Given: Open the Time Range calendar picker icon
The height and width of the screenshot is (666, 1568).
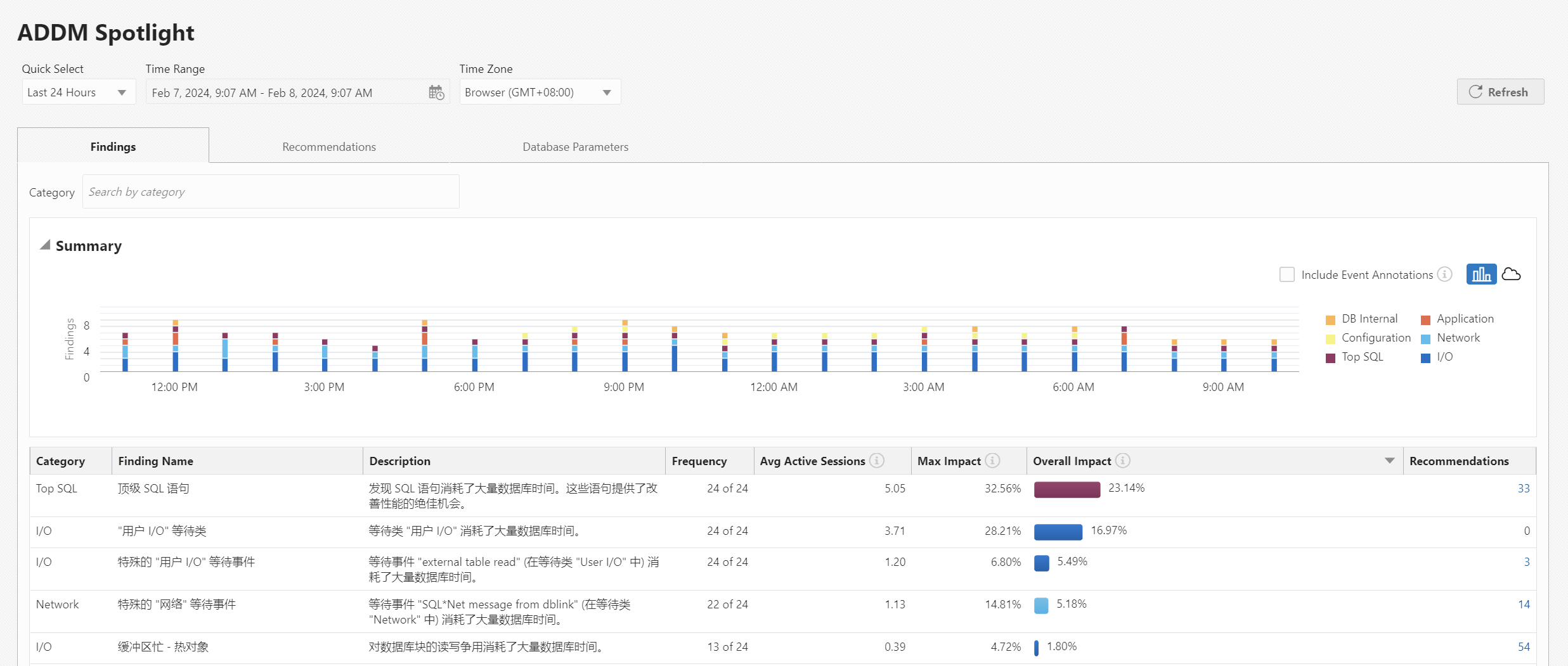Looking at the screenshot, I should point(436,93).
